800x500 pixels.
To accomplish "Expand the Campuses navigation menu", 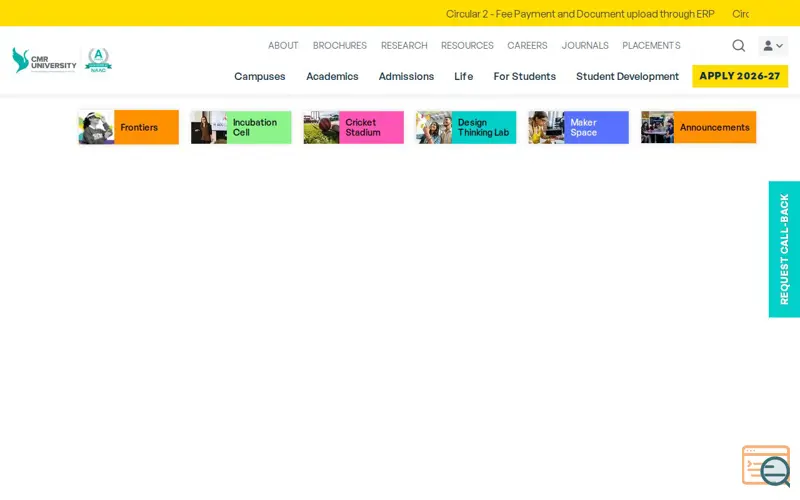I will pos(260,77).
